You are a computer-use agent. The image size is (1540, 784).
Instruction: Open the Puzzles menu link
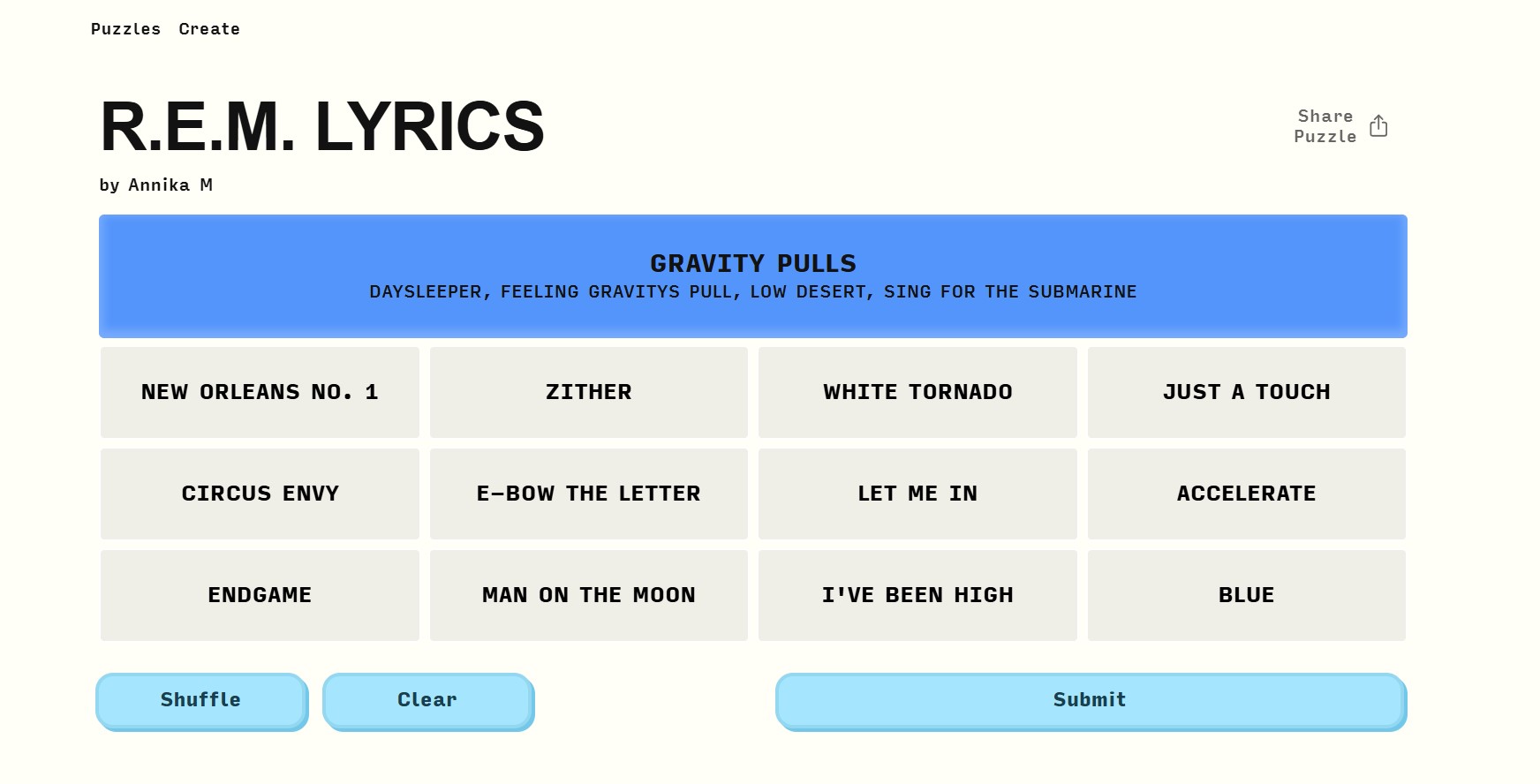pos(125,29)
